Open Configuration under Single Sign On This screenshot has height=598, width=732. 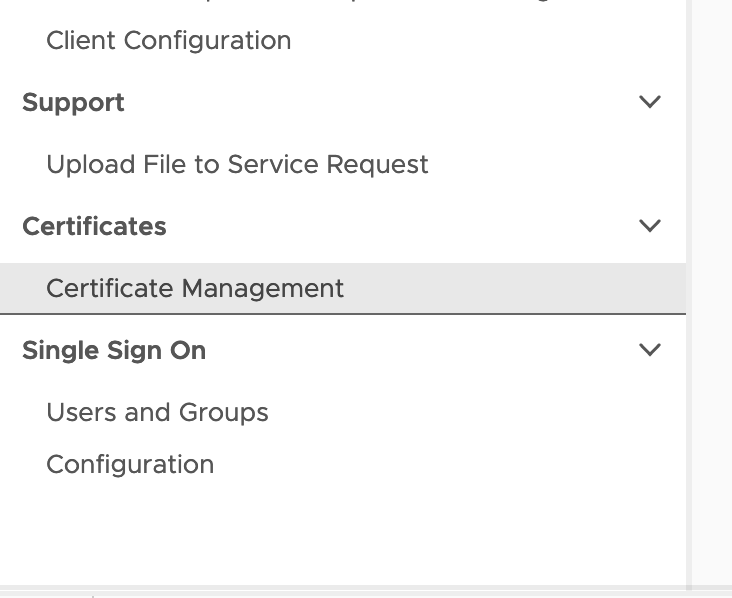130,465
